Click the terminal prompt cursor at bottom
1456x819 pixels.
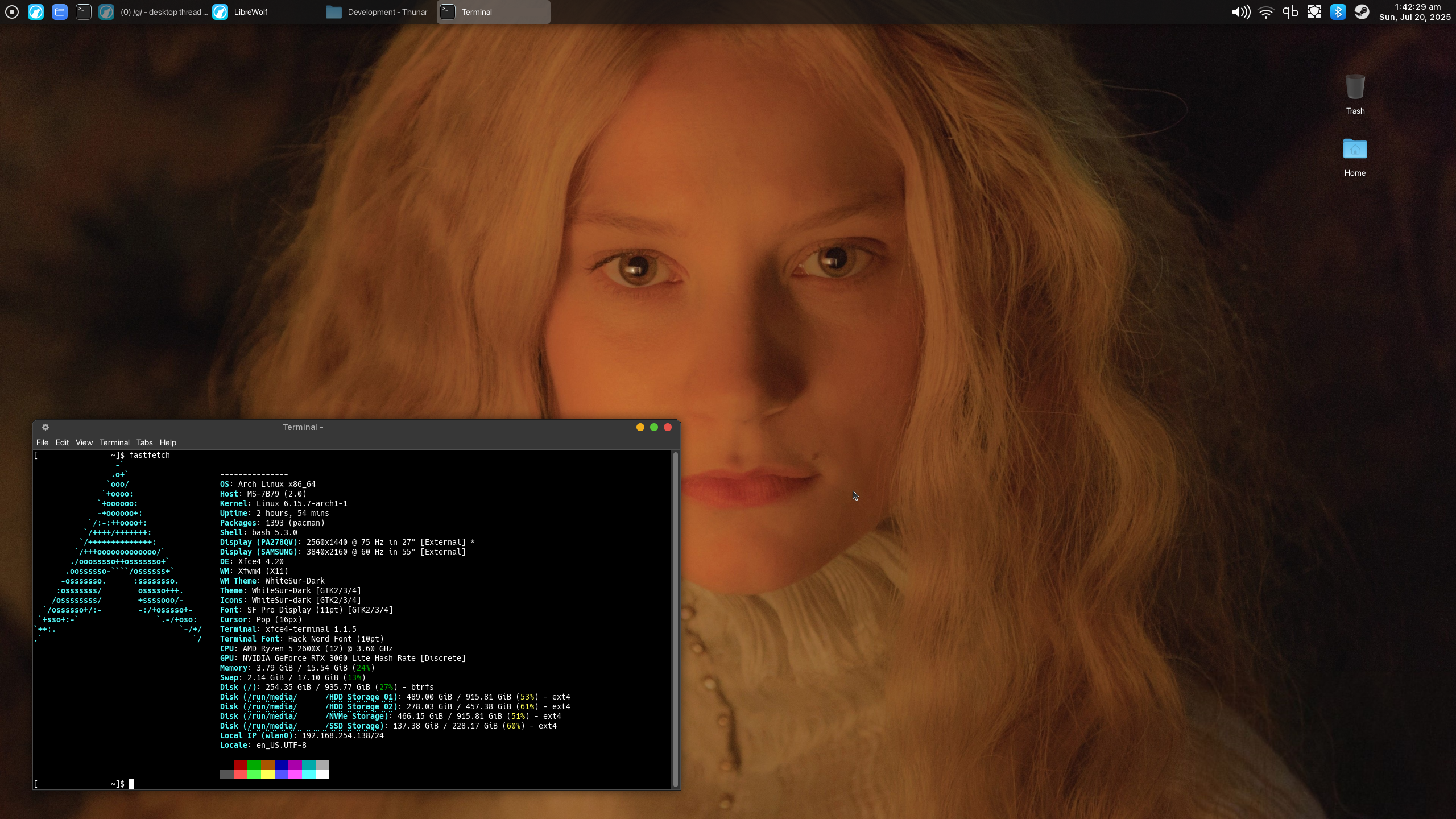[x=131, y=784]
